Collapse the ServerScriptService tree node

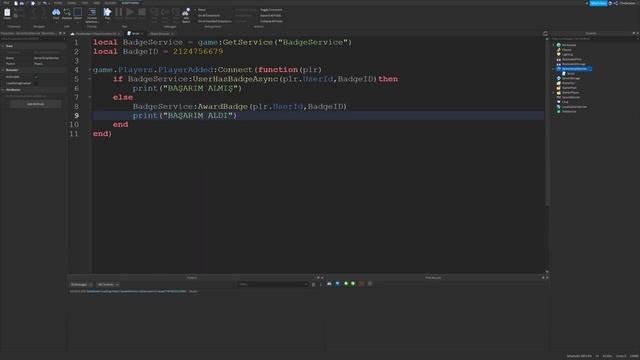click(x=554, y=69)
